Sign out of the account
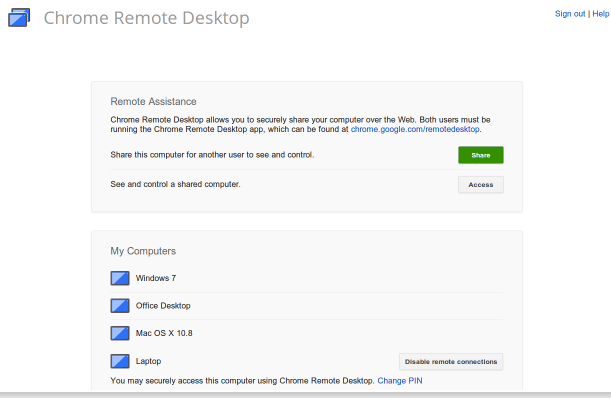The height and width of the screenshot is (398, 611). click(570, 14)
